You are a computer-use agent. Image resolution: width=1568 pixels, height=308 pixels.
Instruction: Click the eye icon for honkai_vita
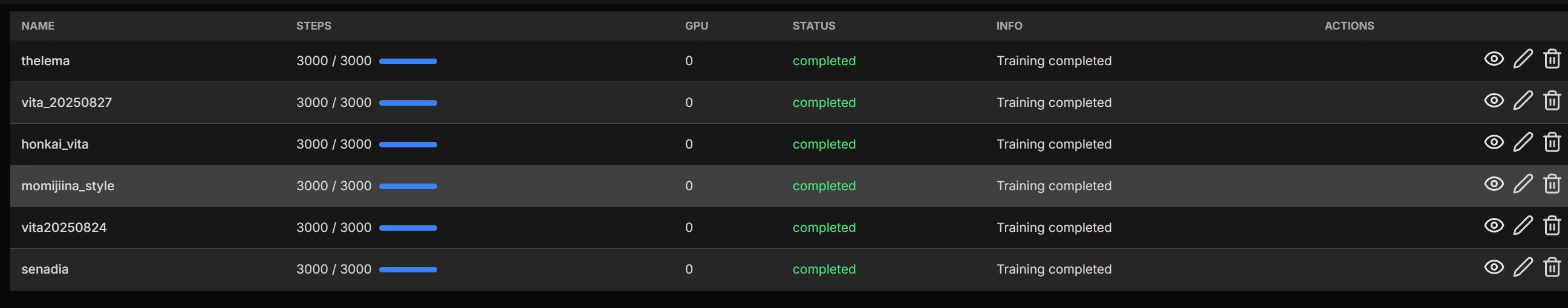[1494, 142]
